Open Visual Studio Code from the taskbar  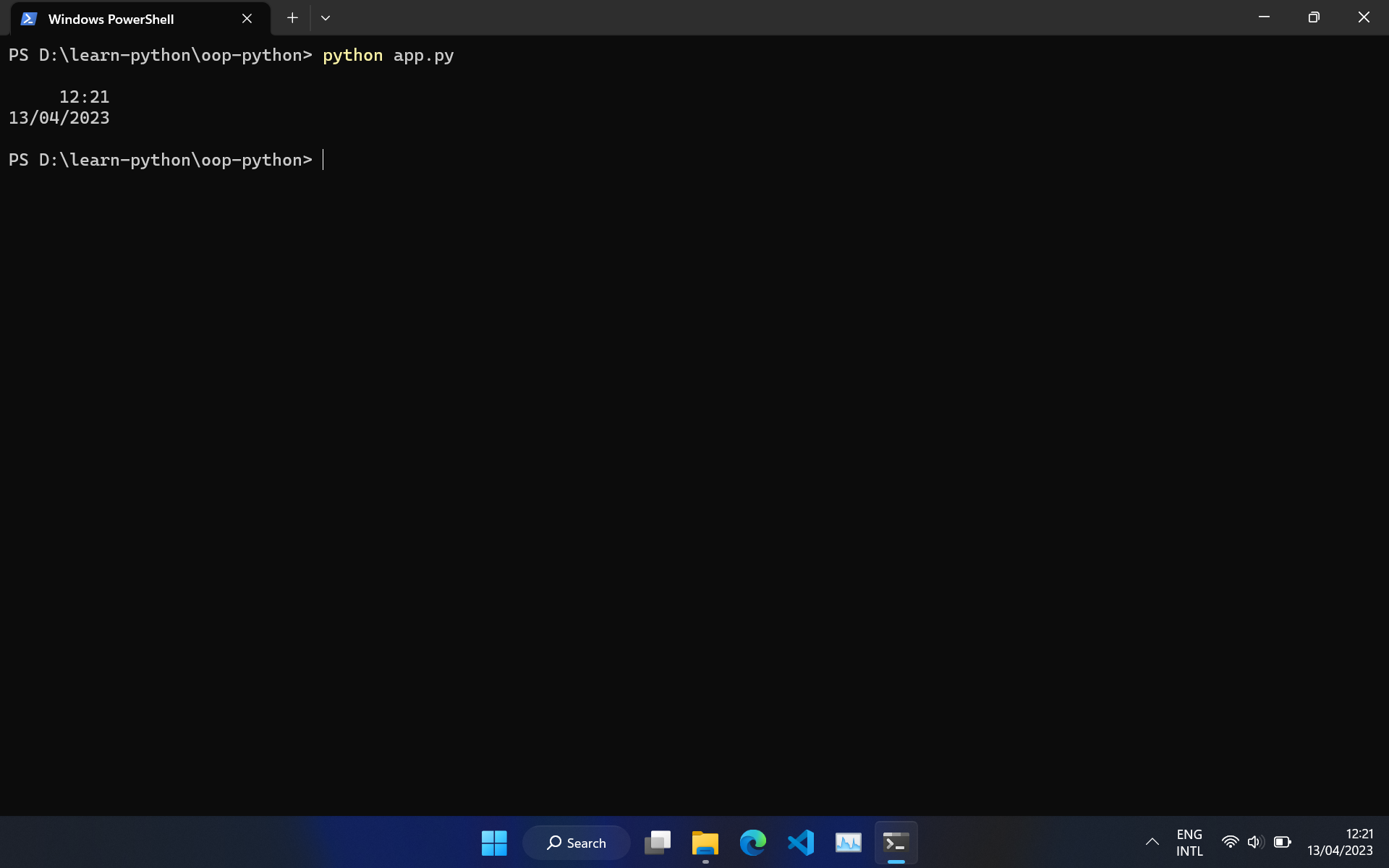point(800,842)
